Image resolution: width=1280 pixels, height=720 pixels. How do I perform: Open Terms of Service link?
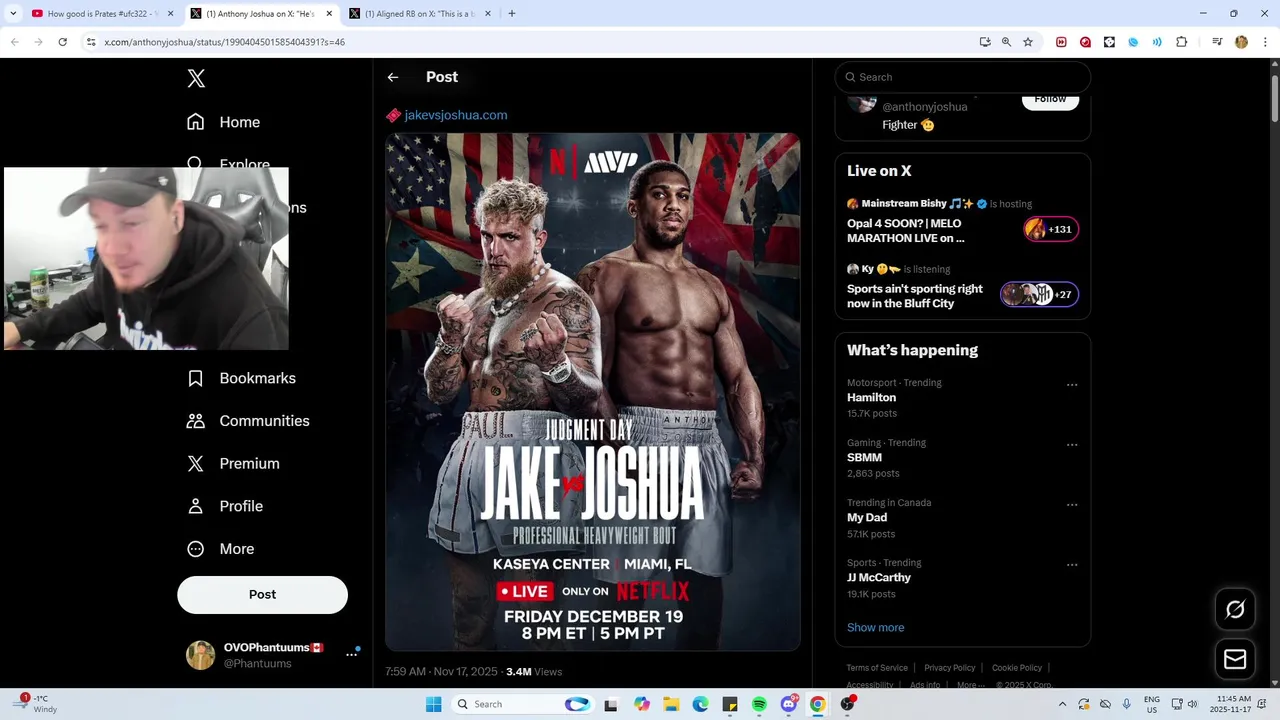coord(877,668)
